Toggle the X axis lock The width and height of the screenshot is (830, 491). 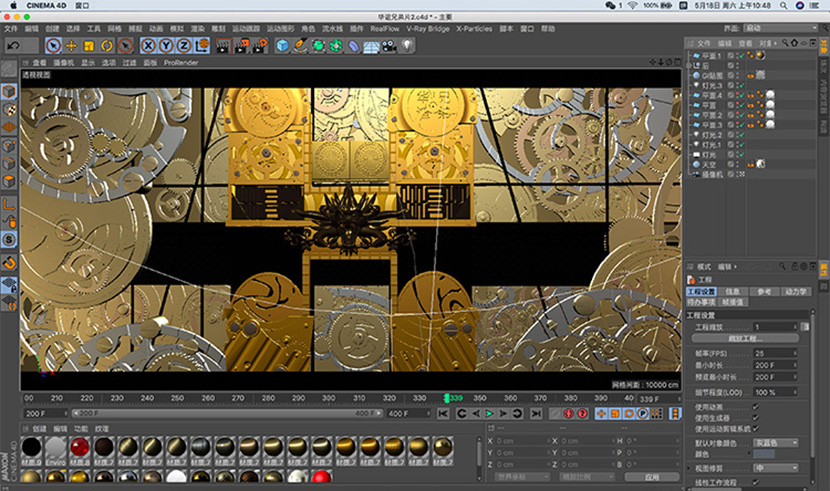click(x=148, y=46)
